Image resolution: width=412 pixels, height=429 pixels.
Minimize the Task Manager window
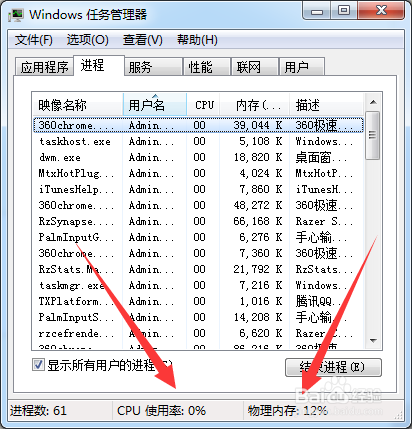317,11
